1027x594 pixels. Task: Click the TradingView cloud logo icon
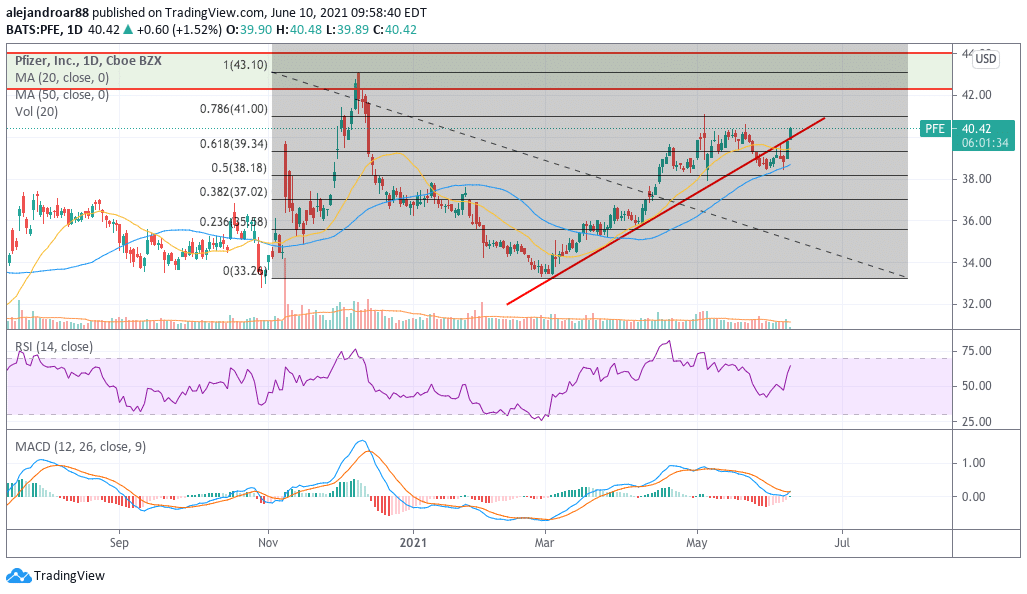click(x=18, y=576)
